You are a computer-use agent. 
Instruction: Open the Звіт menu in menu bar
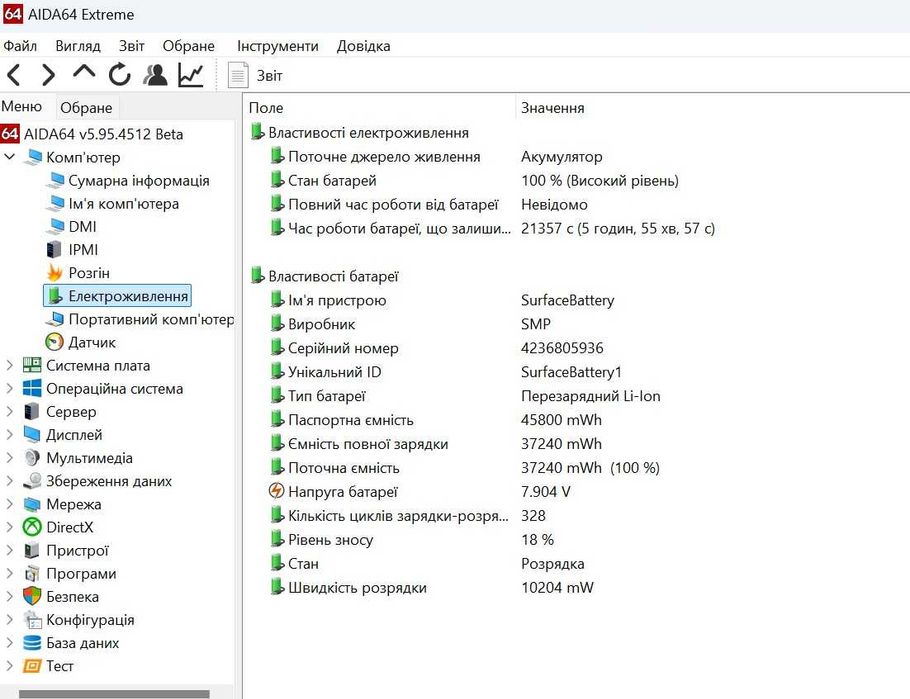[x=132, y=46]
